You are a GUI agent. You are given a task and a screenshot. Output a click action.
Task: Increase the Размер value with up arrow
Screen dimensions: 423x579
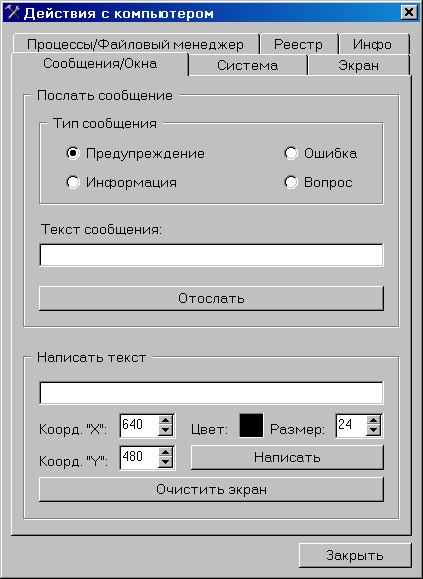coord(374,421)
